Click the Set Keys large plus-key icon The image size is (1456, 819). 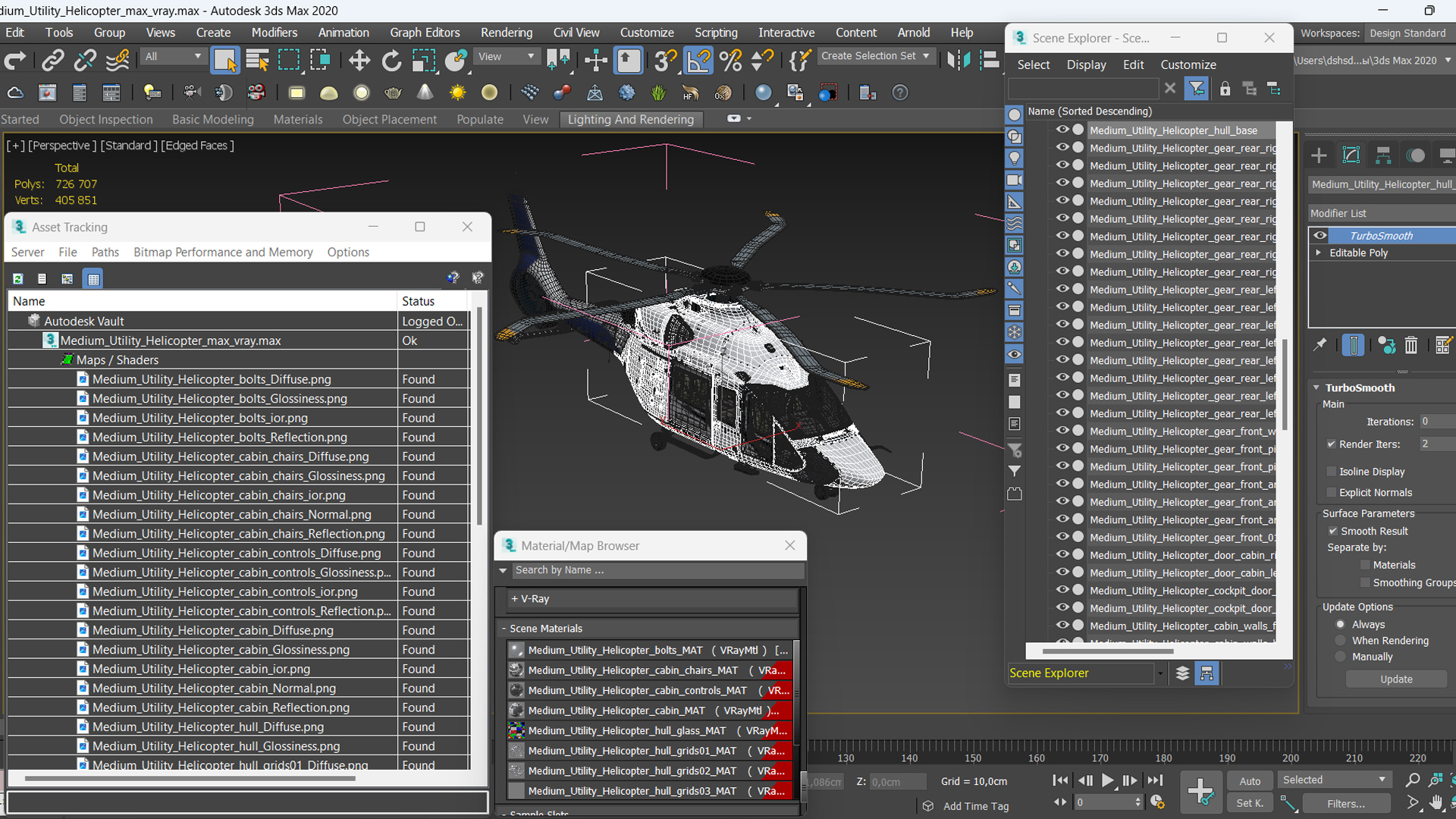coord(1200,792)
